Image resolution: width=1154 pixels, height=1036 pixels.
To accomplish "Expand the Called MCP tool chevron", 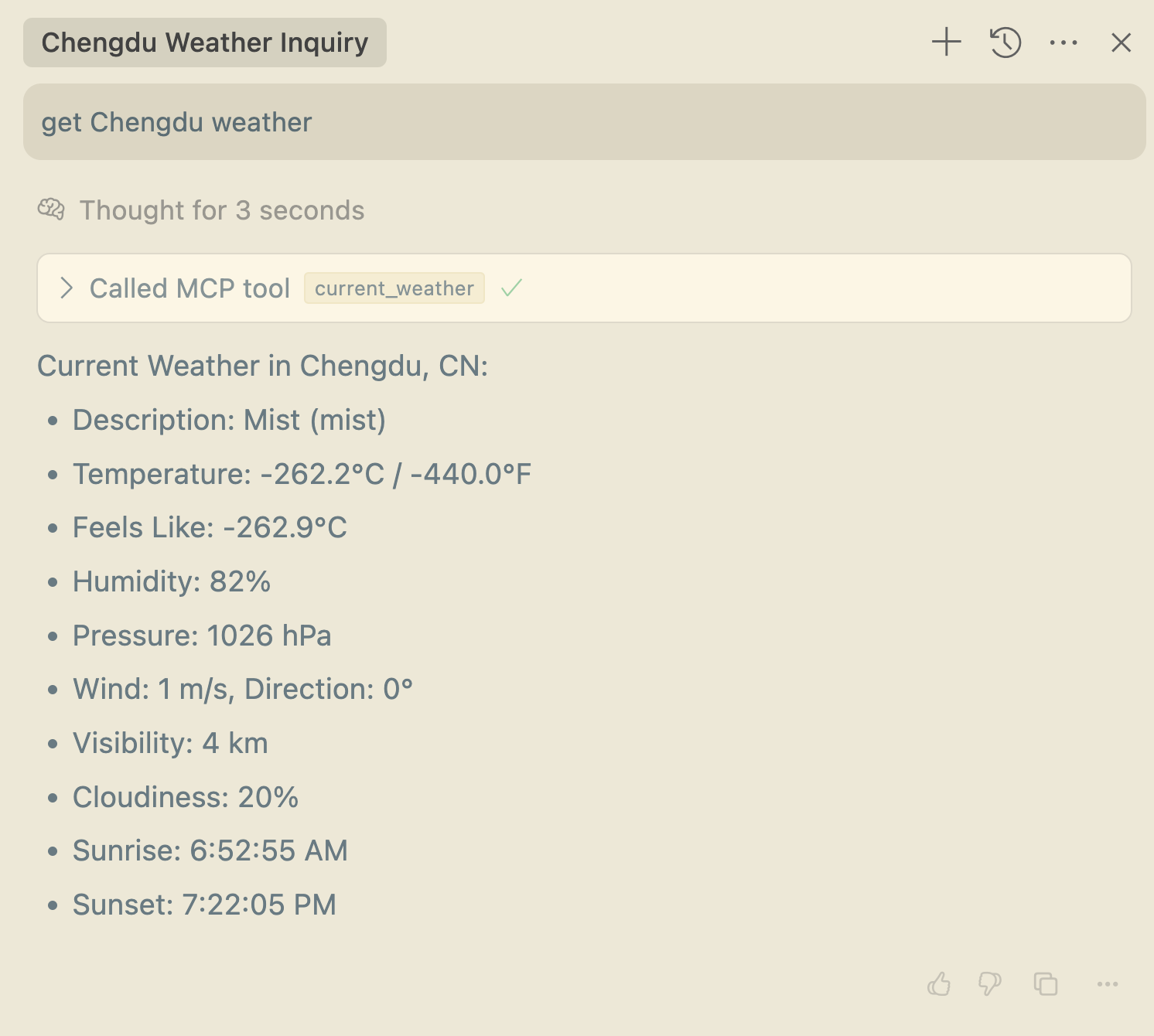I will (67, 288).
